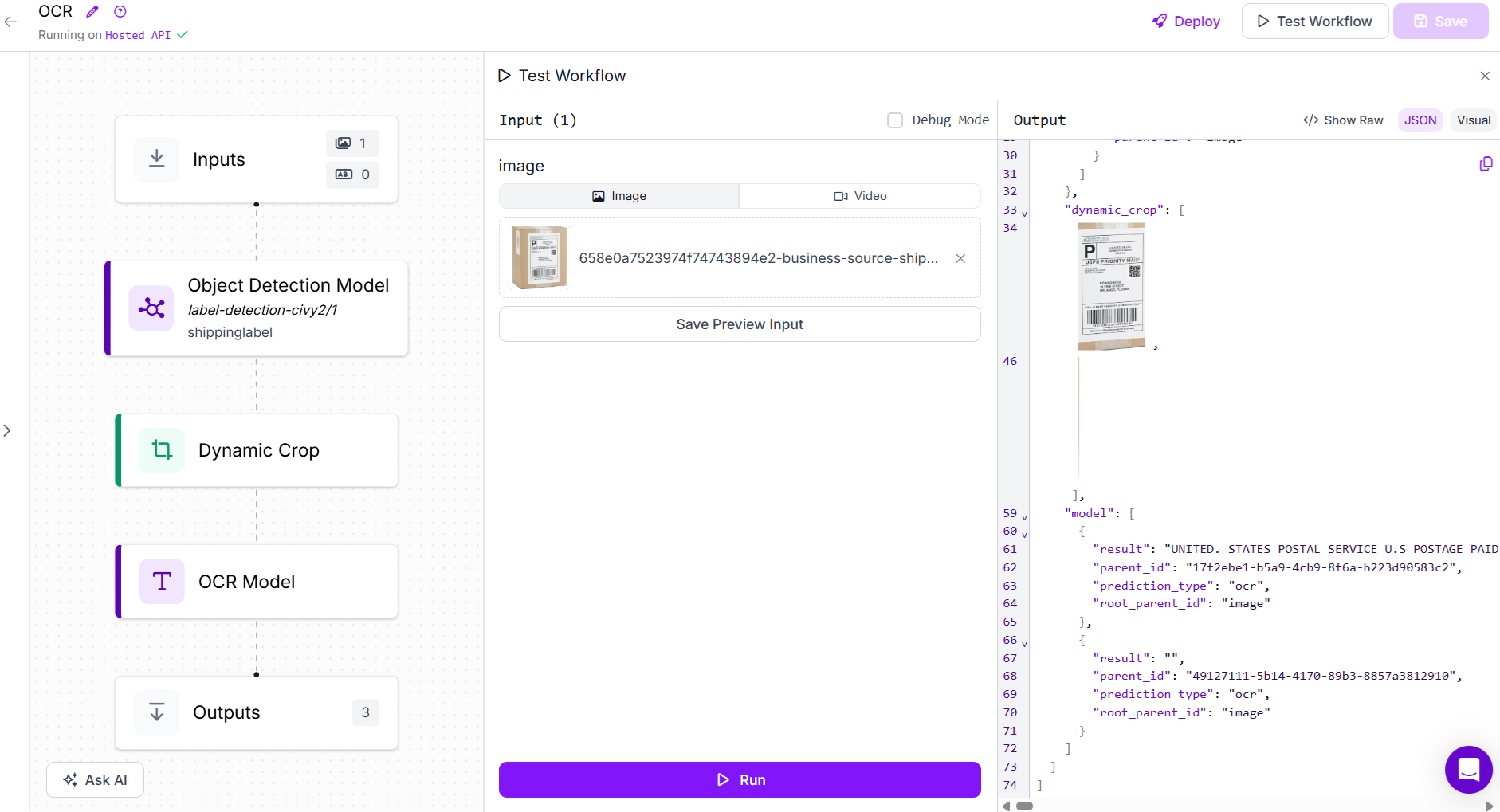The height and width of the screenshot is (812, 1500).
Task: Collapse the object at line 66
Action: 1024,643
